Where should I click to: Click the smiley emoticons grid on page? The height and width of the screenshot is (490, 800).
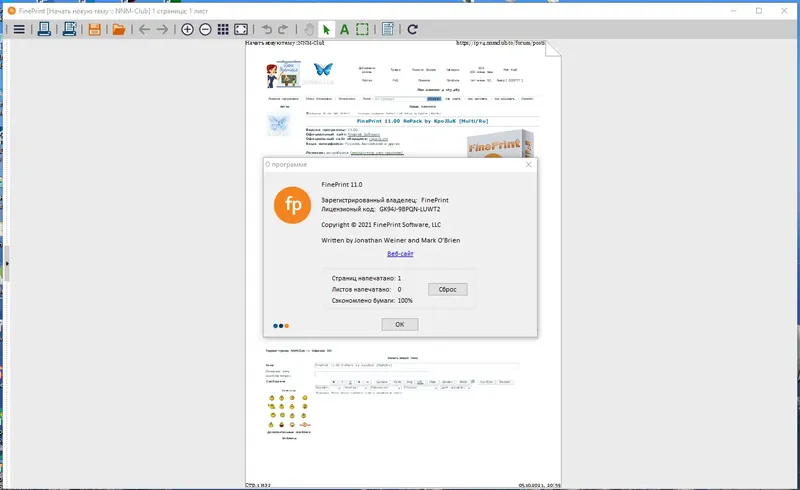289,411
